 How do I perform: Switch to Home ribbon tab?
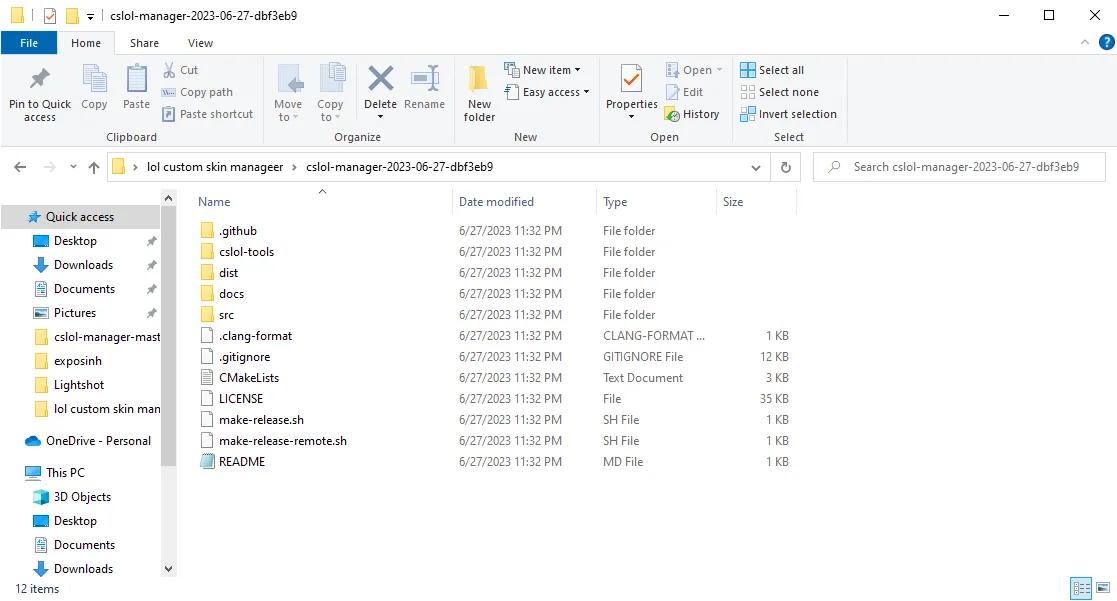[85, 43]
